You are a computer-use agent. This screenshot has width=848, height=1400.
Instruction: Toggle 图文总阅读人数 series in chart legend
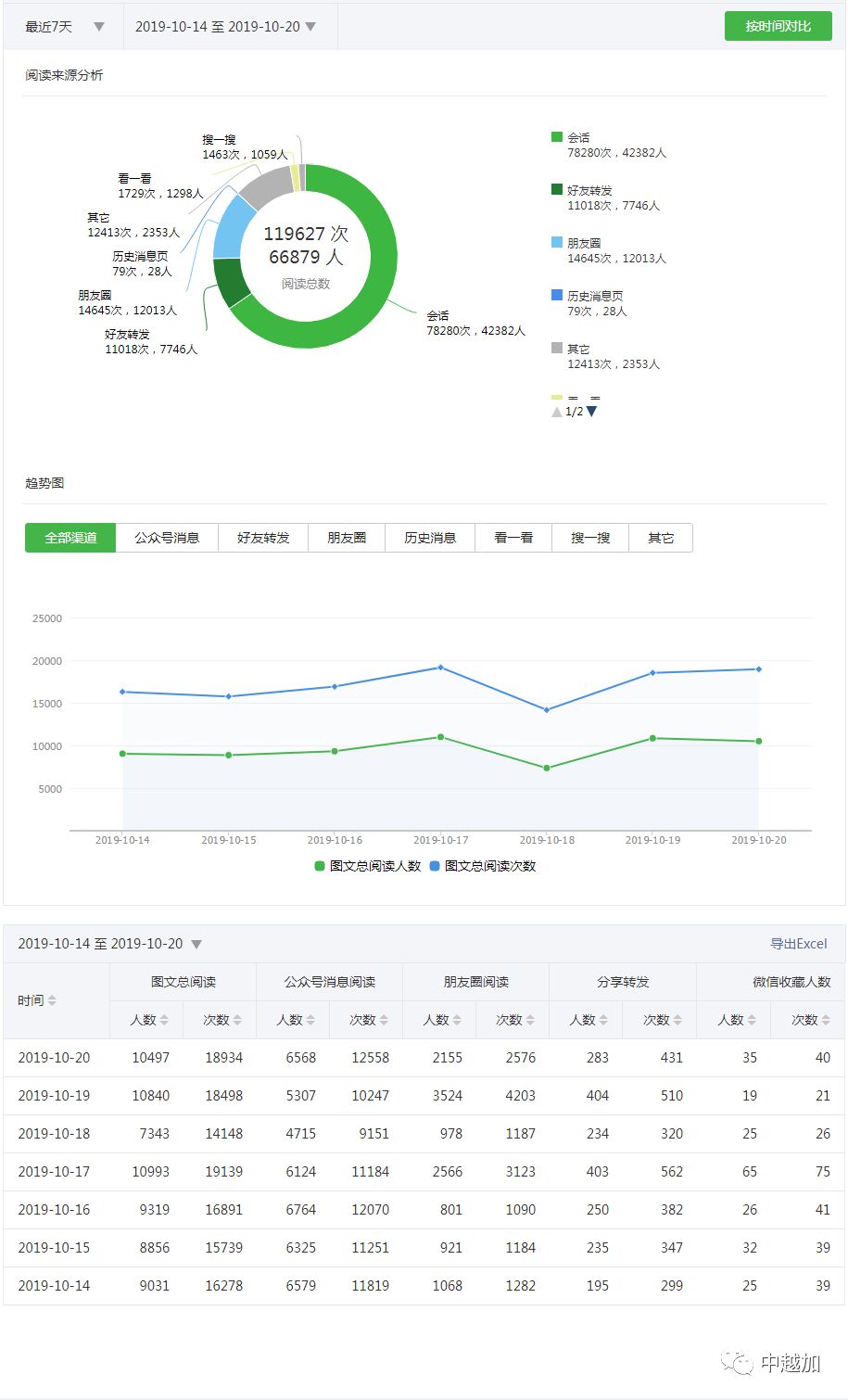(367, 866)
